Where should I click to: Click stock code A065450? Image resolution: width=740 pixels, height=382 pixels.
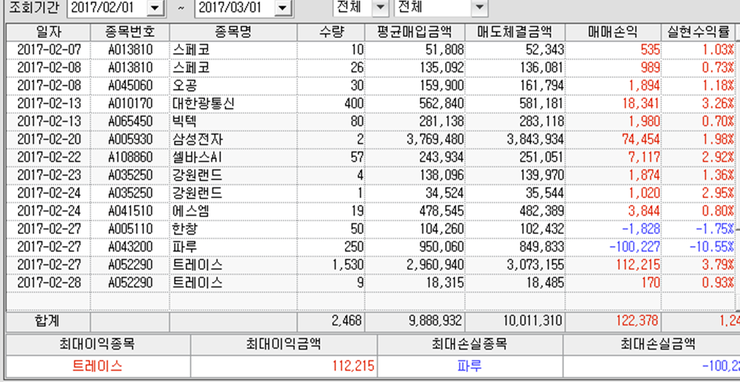130,122
